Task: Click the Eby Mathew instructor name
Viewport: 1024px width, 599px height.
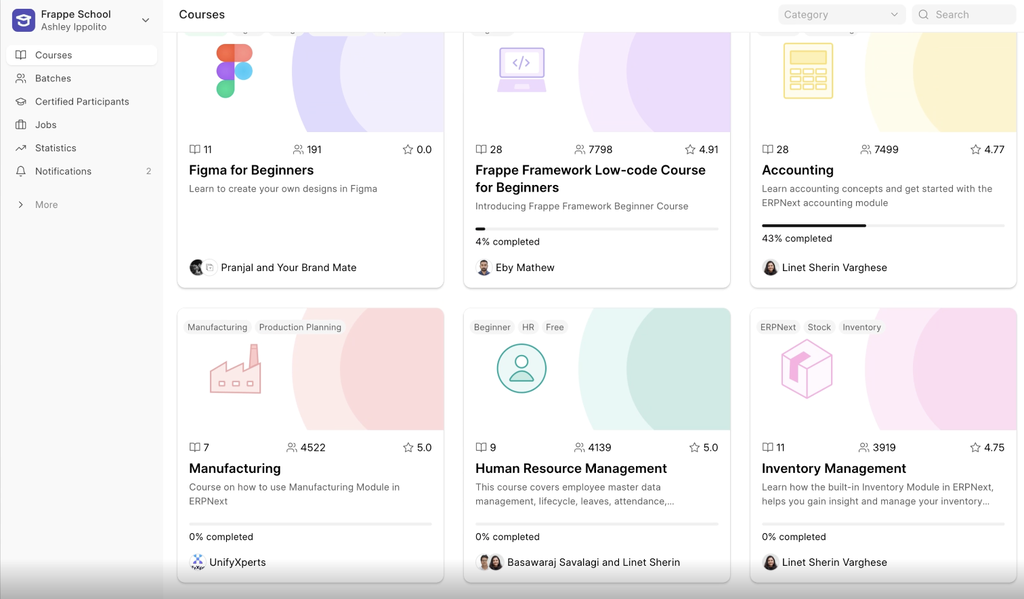Action: coord(524,268)
